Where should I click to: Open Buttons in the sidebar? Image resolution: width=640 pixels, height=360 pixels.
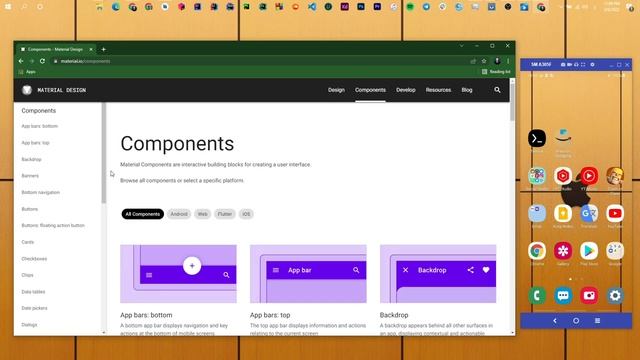point(30,209)
